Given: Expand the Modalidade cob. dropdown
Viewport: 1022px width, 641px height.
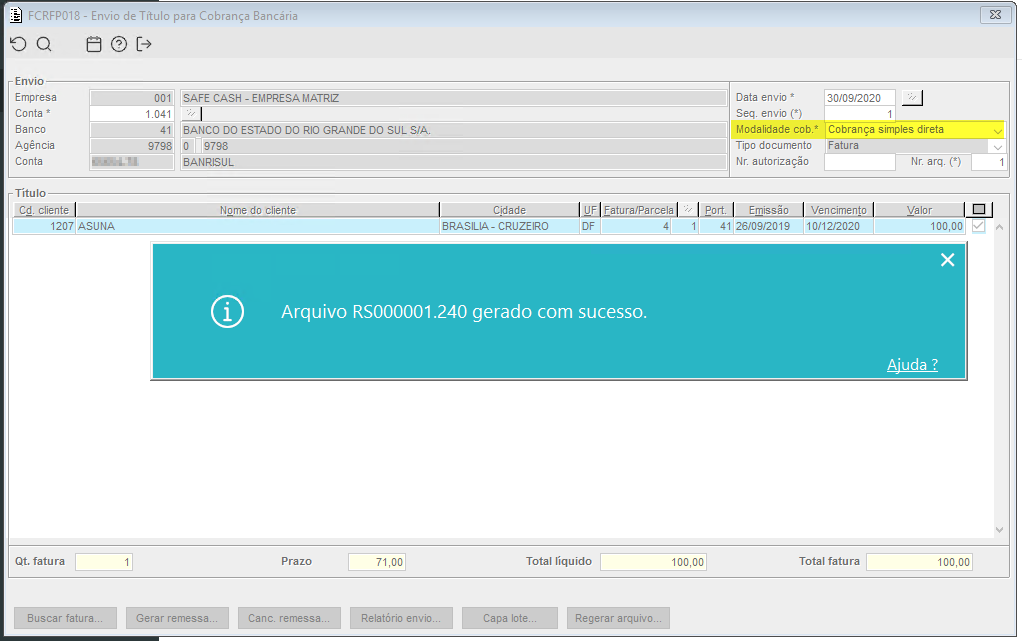Looking at the screenshot, I should pyautogui.click(x=997, y=130).
